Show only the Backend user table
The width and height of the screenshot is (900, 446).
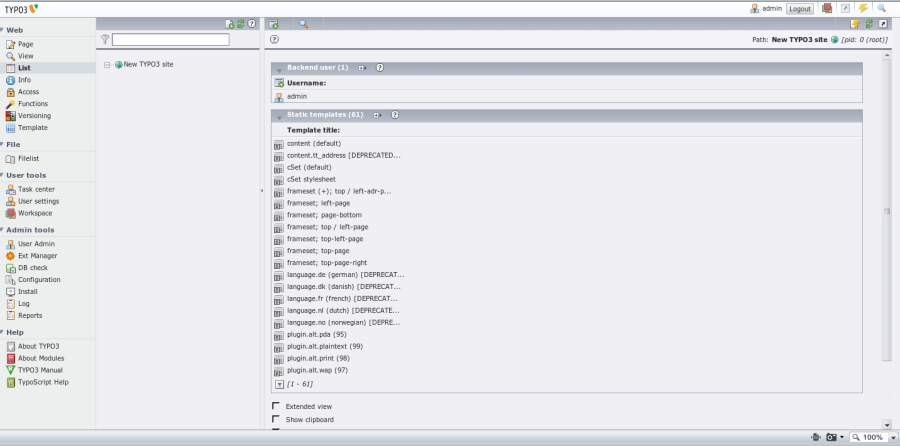pyautogui.click(x=362, y=68)
